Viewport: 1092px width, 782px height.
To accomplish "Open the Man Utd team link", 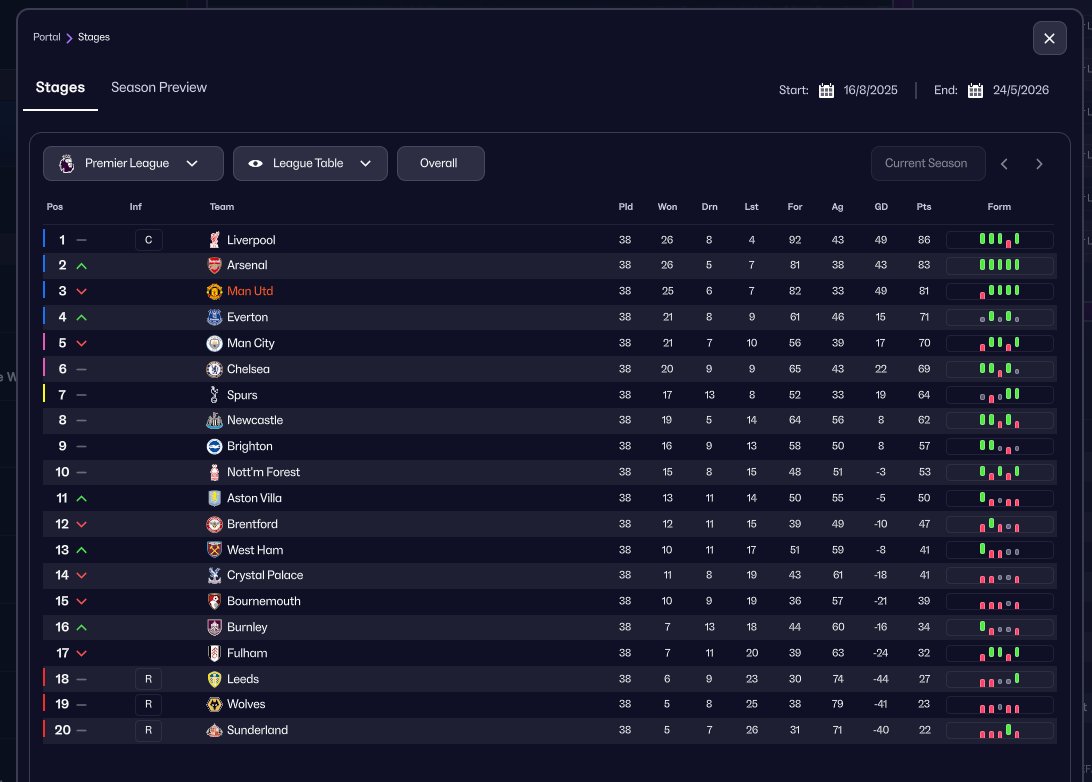I will tap(250, 291).
